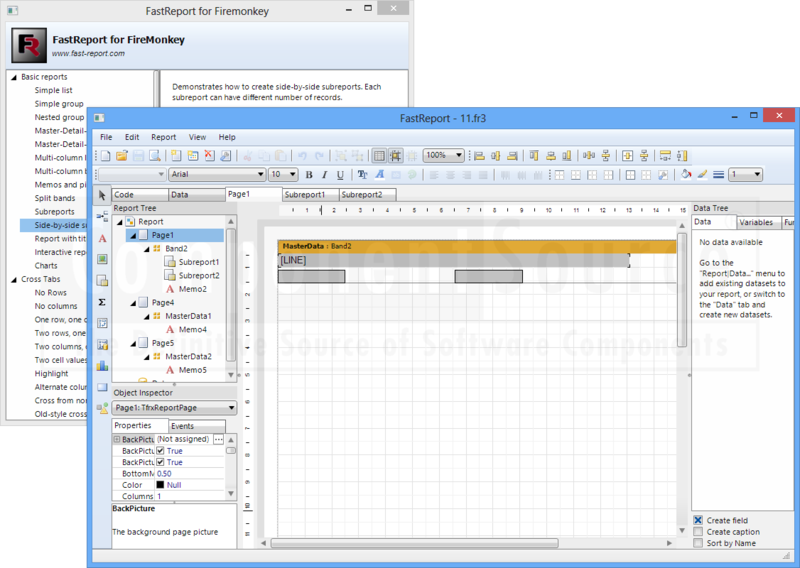Select the Picture object tool
800x568 pixels.
pyautogui.click(x=103, y=259)
